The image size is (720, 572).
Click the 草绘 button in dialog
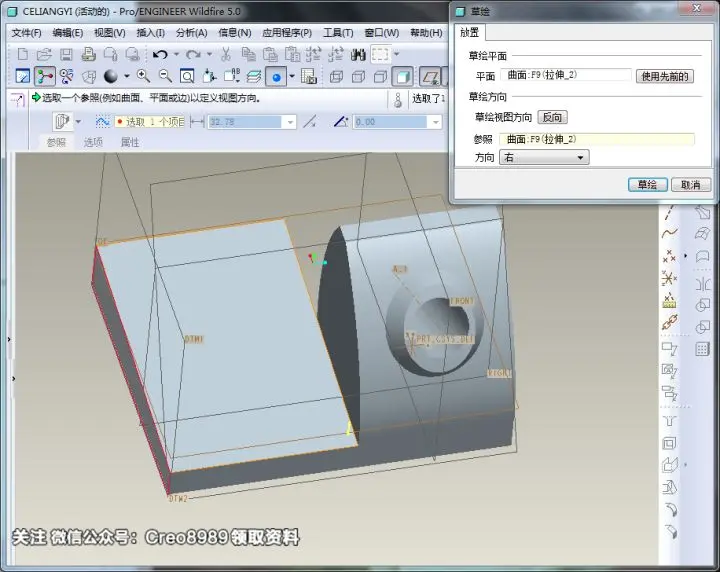647,185
